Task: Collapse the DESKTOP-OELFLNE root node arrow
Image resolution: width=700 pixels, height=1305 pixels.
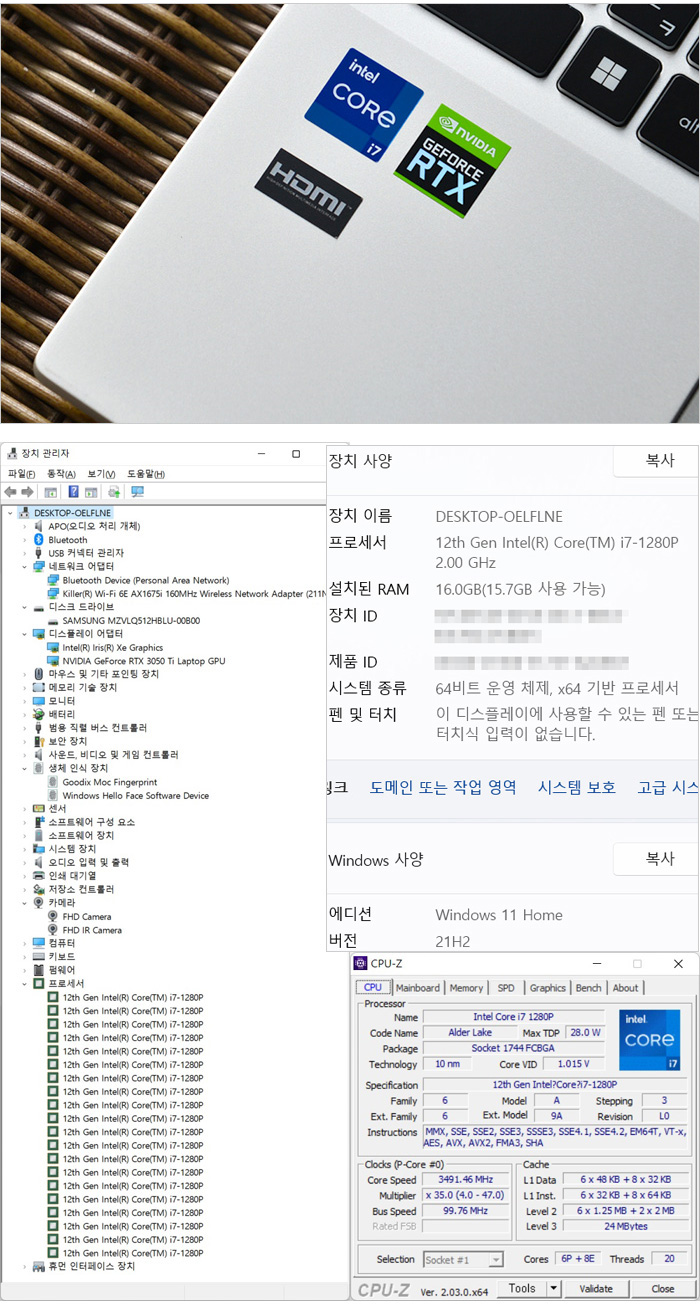Action: point(10,513)
